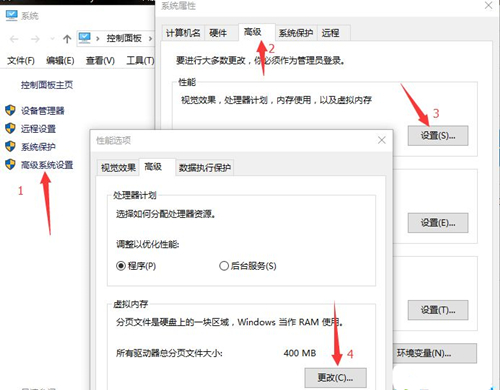
Task: Open 控制面板主页 link
Action: click(x=47, y=85)
